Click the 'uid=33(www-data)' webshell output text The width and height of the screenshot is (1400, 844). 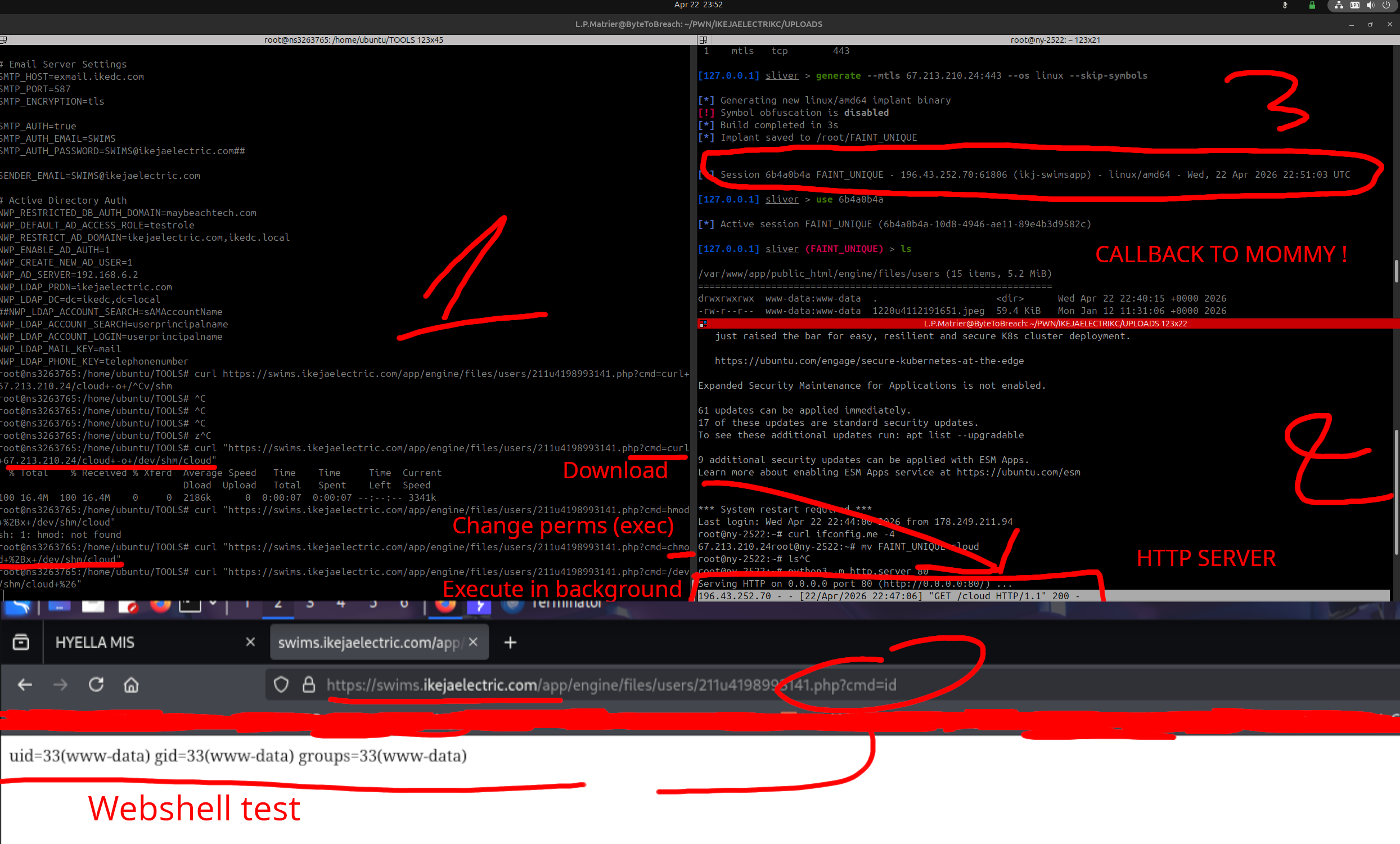(238, 756)
